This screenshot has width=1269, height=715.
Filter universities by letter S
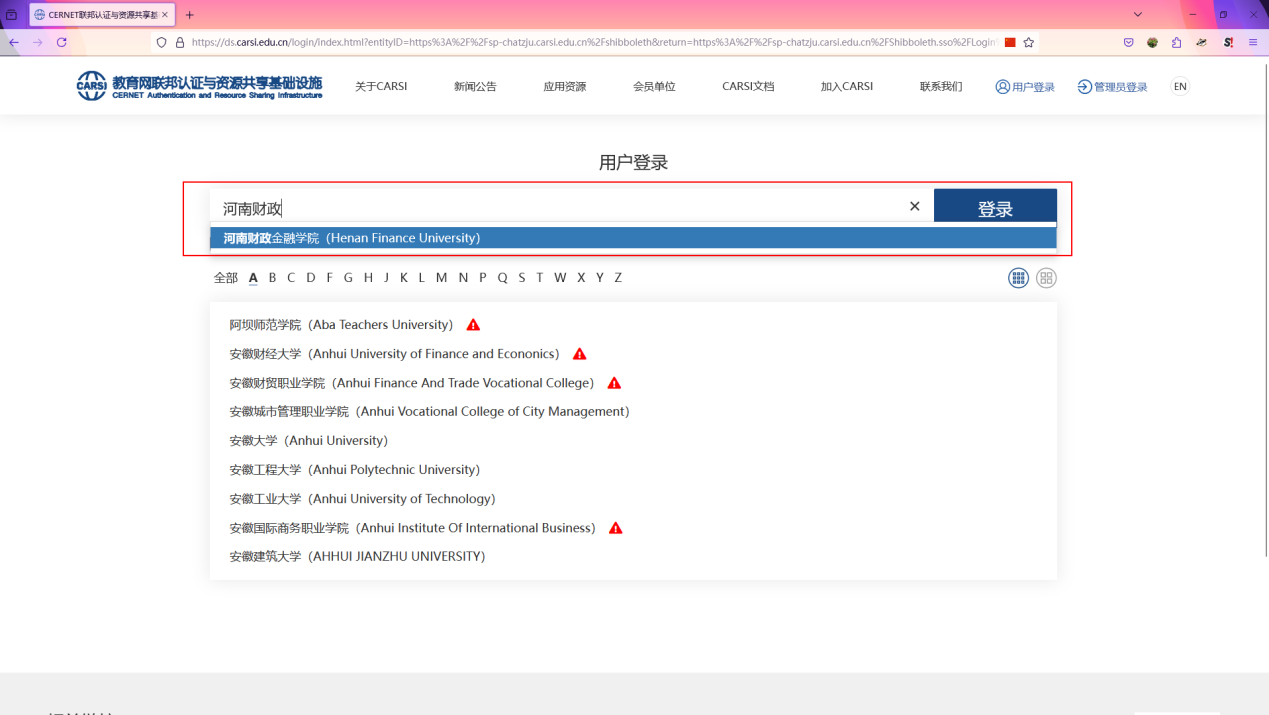521,278
